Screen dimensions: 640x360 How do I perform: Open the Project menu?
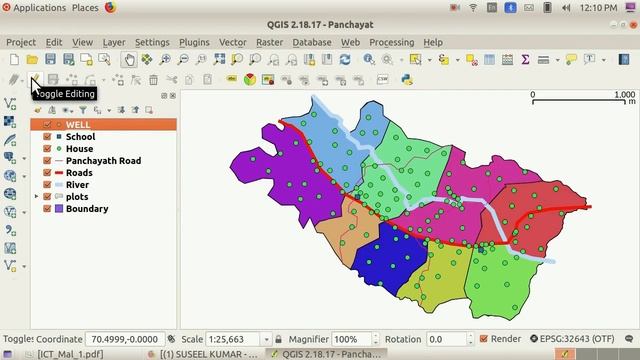tap(21, 42)
